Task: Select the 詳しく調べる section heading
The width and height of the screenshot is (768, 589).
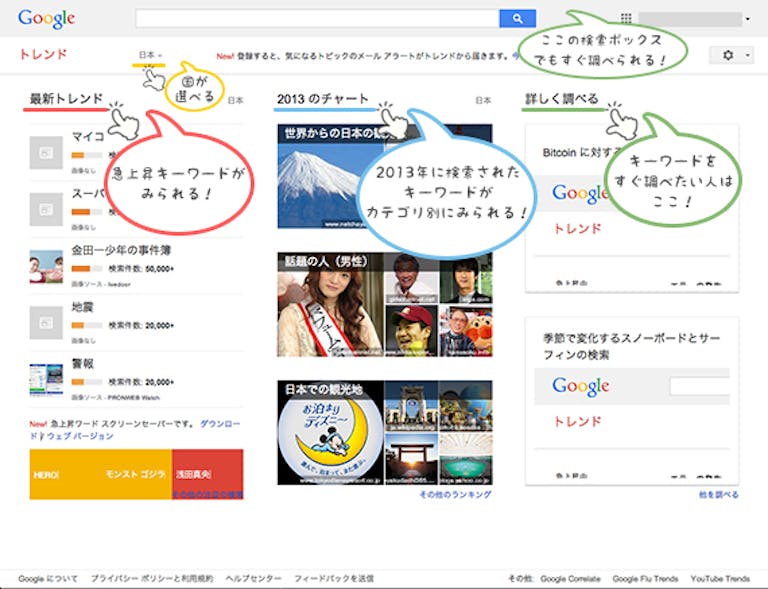Action: pos(561,99)
